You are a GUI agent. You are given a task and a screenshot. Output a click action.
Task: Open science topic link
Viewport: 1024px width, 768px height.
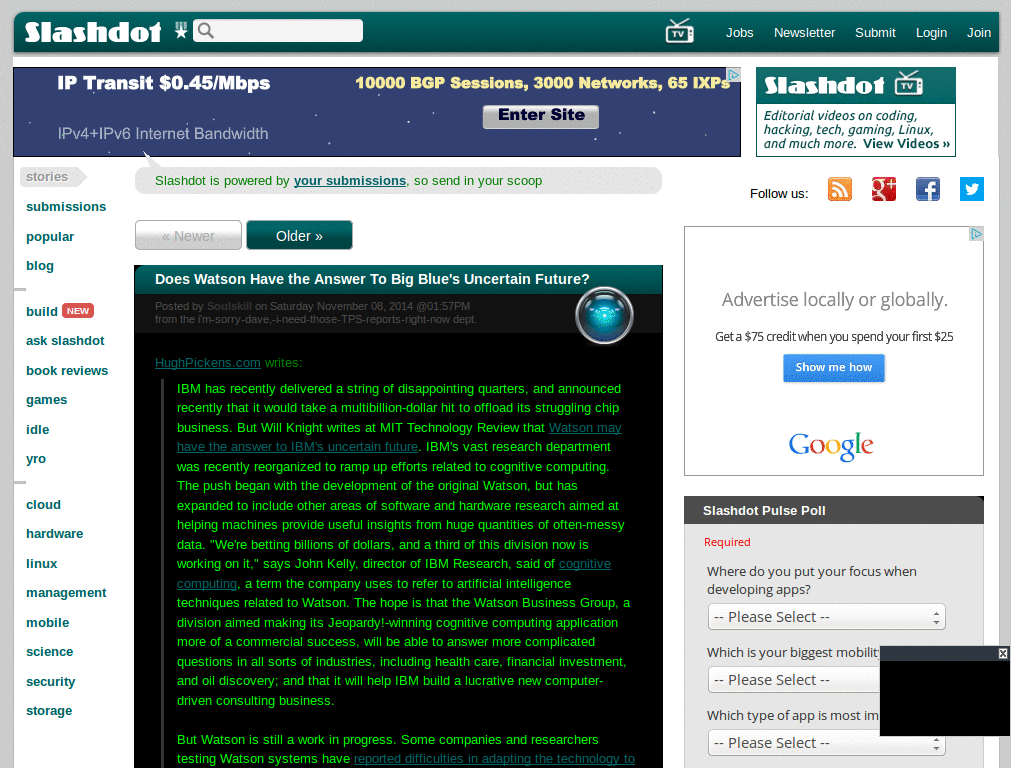pos(50,652)
